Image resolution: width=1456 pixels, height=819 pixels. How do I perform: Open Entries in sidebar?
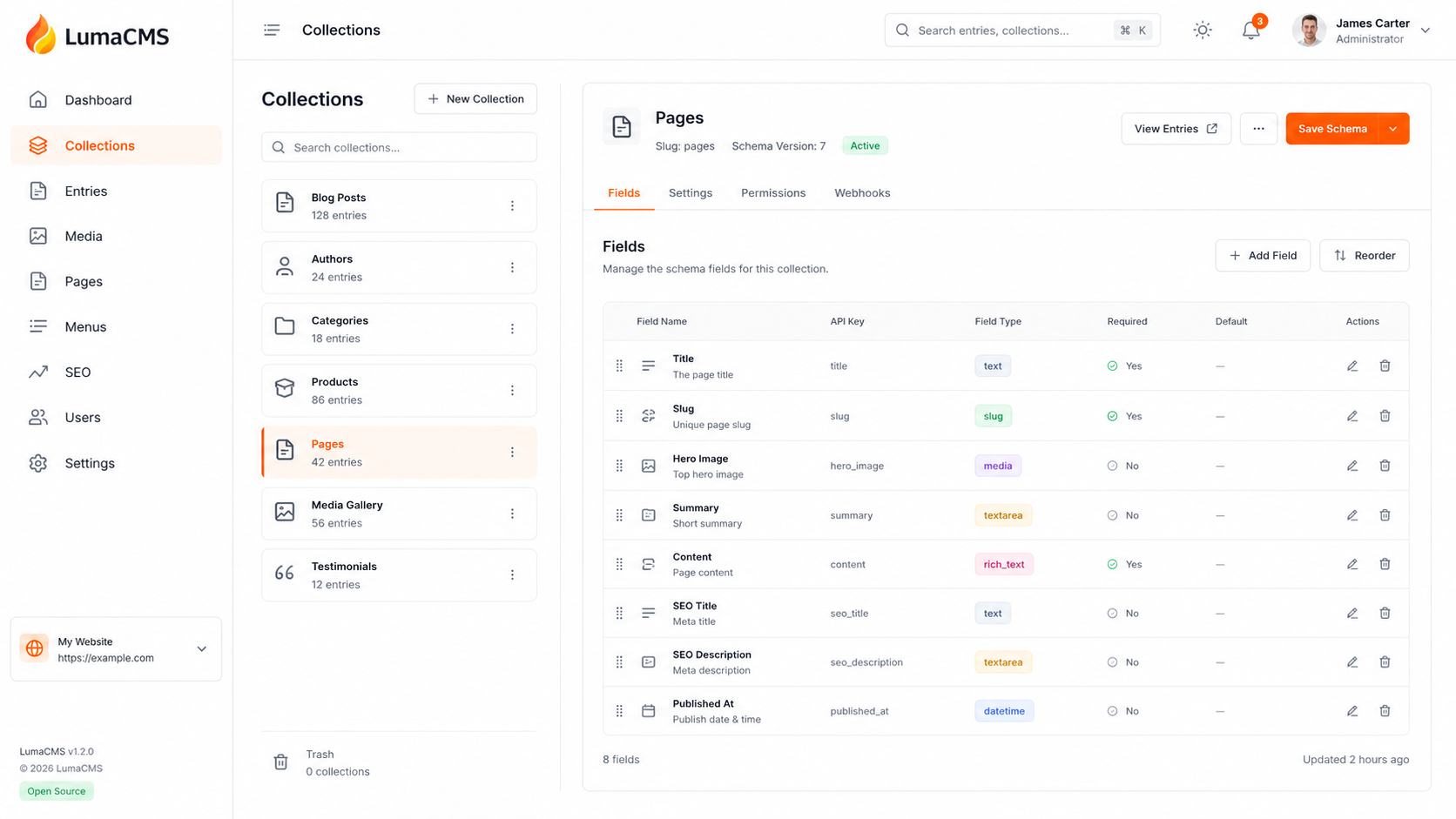coord(116,191)
